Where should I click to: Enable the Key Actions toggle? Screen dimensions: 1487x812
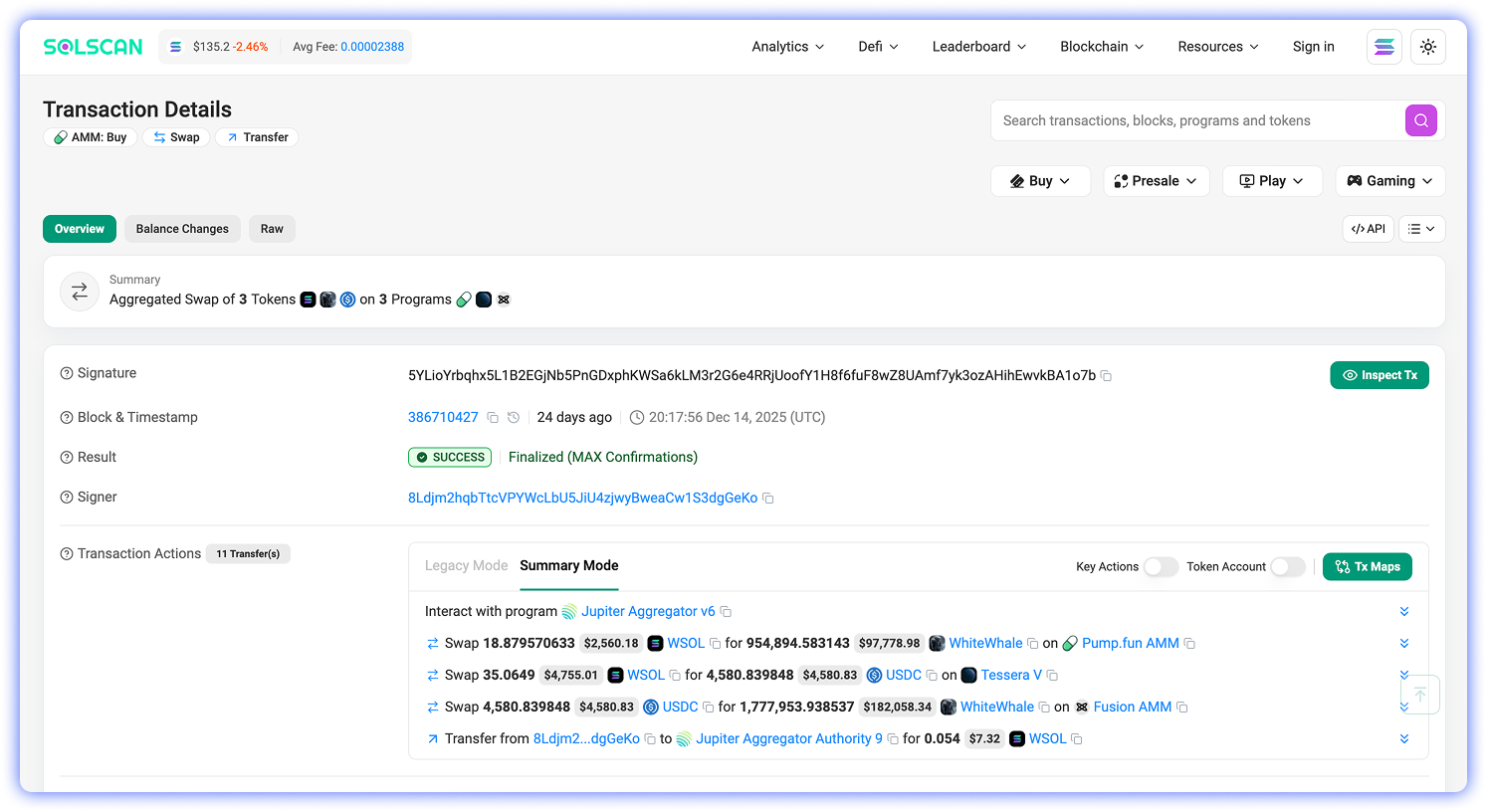(1160, 566)
